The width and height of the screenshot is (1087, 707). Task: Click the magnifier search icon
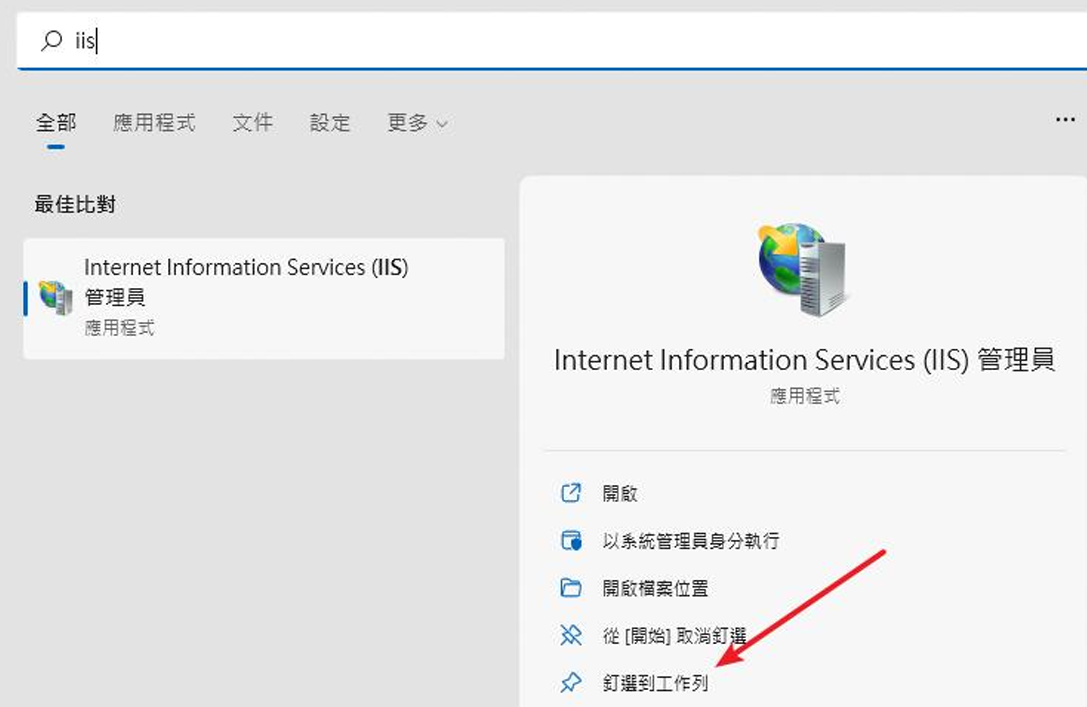(51, 40)
